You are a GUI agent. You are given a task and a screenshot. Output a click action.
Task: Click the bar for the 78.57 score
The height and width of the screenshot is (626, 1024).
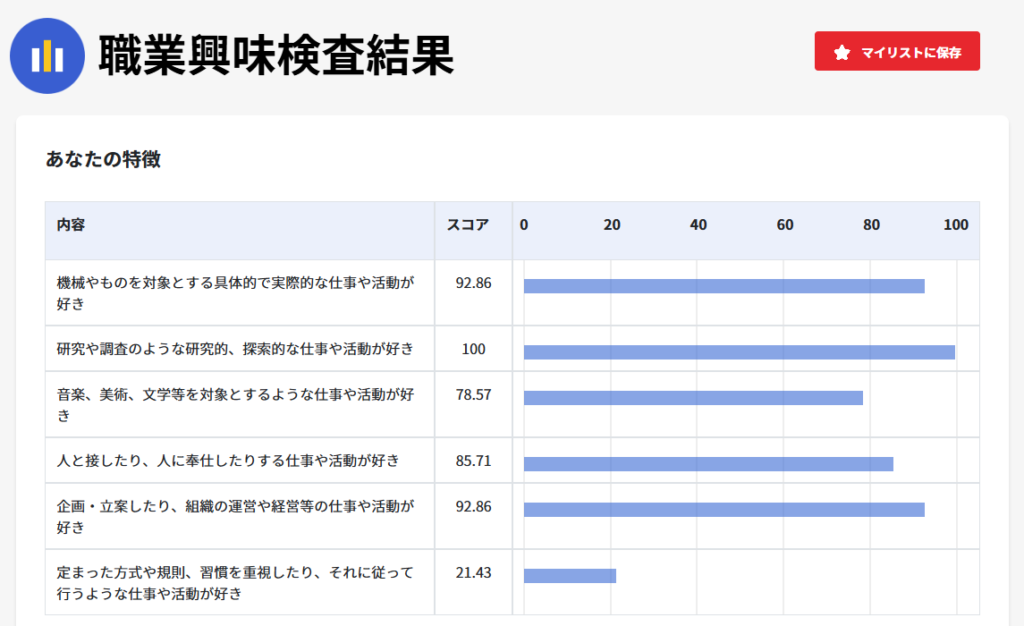point(692,398)
